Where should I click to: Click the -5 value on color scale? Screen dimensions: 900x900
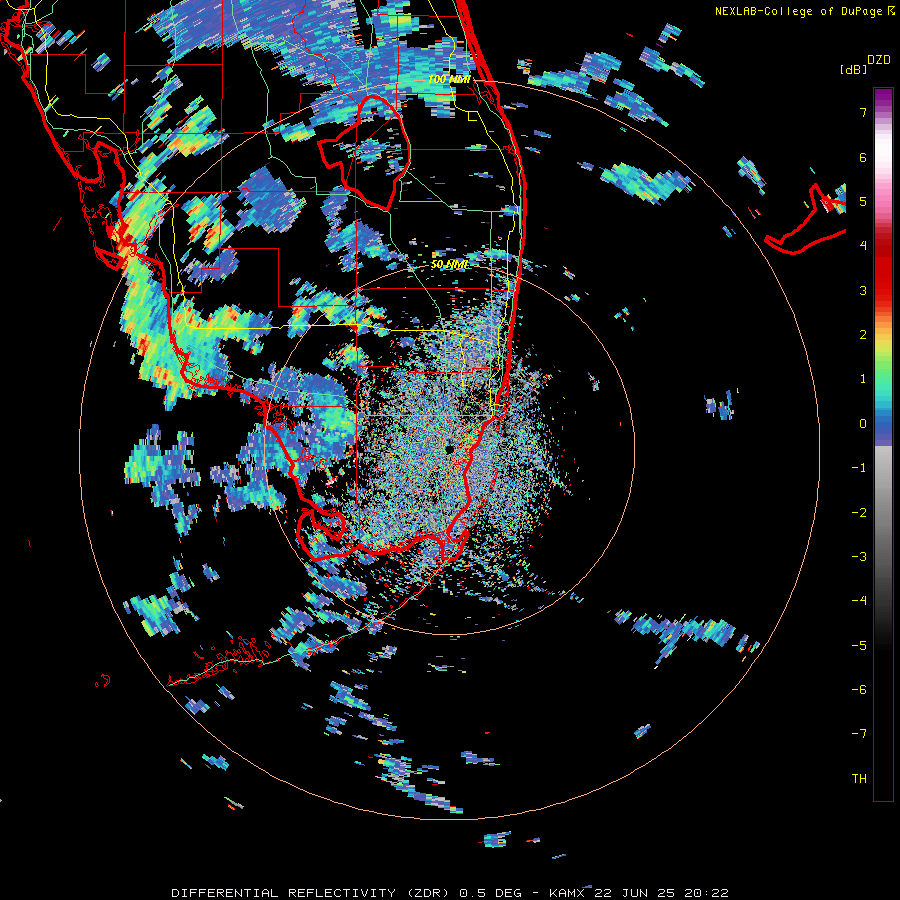click(859, 645)
